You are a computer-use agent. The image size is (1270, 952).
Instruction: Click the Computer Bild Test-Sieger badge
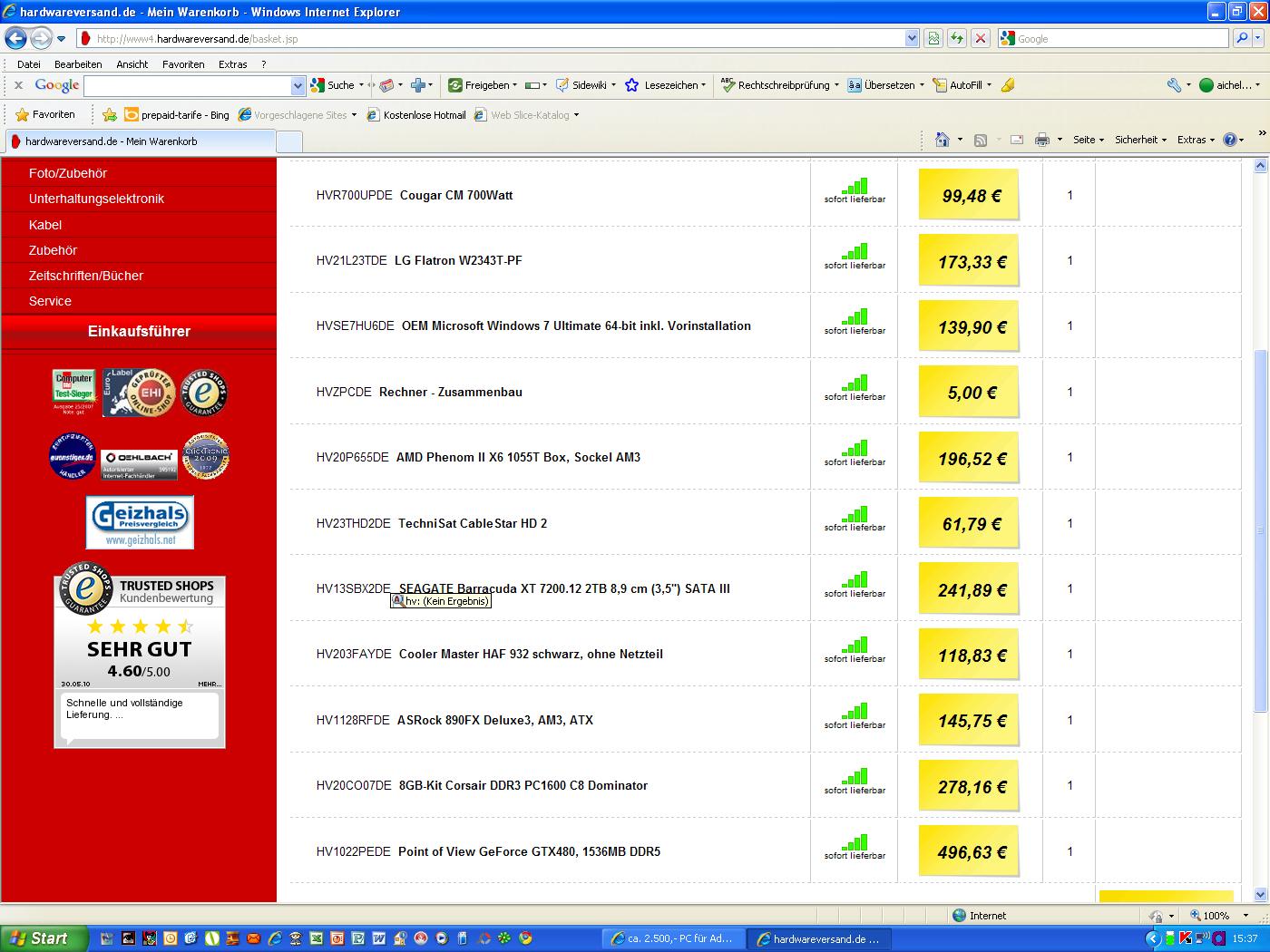(73, 392)
